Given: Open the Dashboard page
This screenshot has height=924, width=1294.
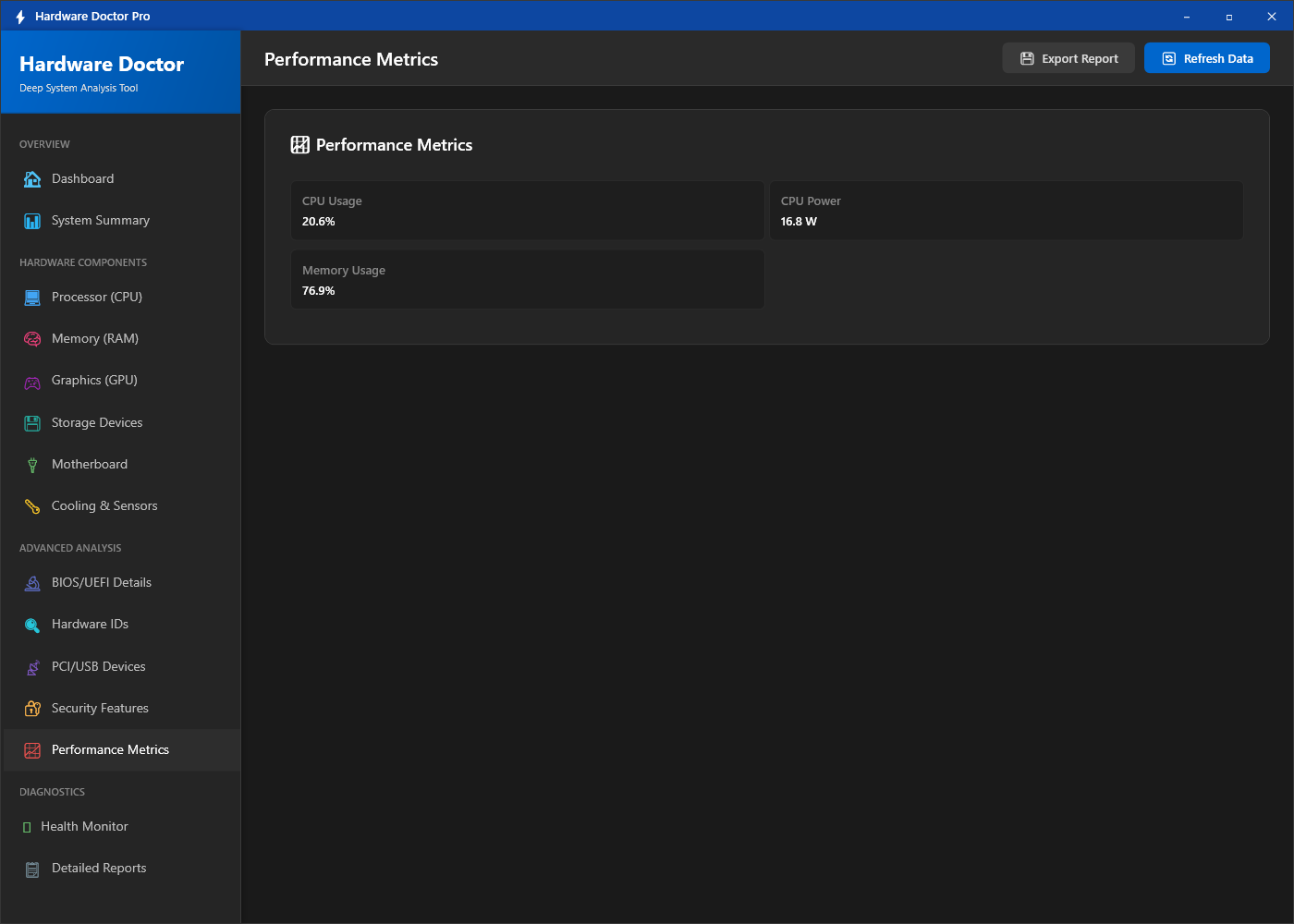Looking at the screenshot, I should (x=121, y=179).
